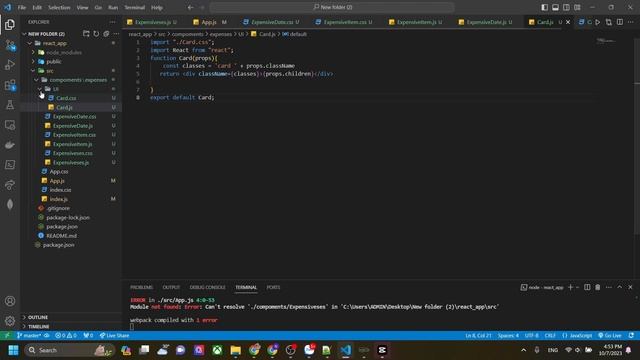Collapse the src folder
The width and height of the screenshot is (640, 360).
(x=33, y=71)
